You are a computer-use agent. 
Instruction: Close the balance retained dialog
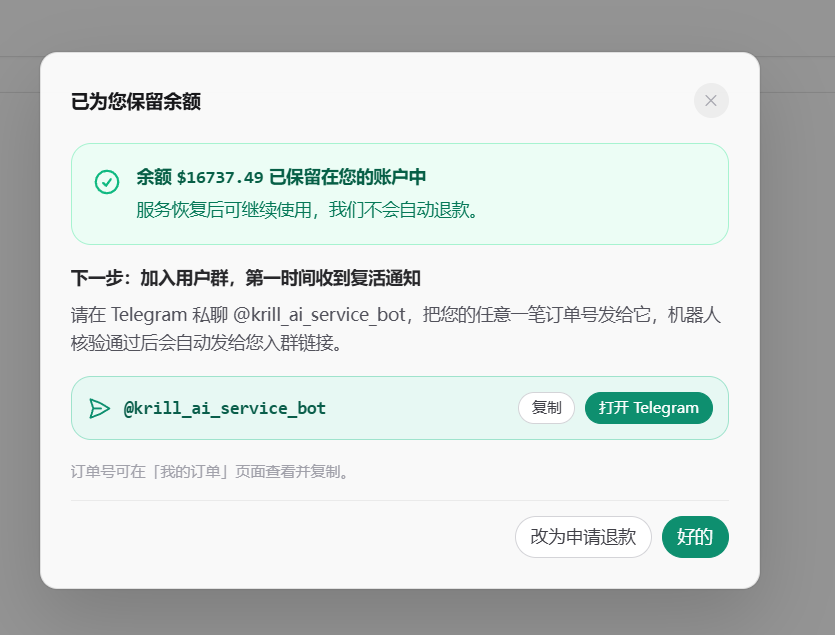711,101
